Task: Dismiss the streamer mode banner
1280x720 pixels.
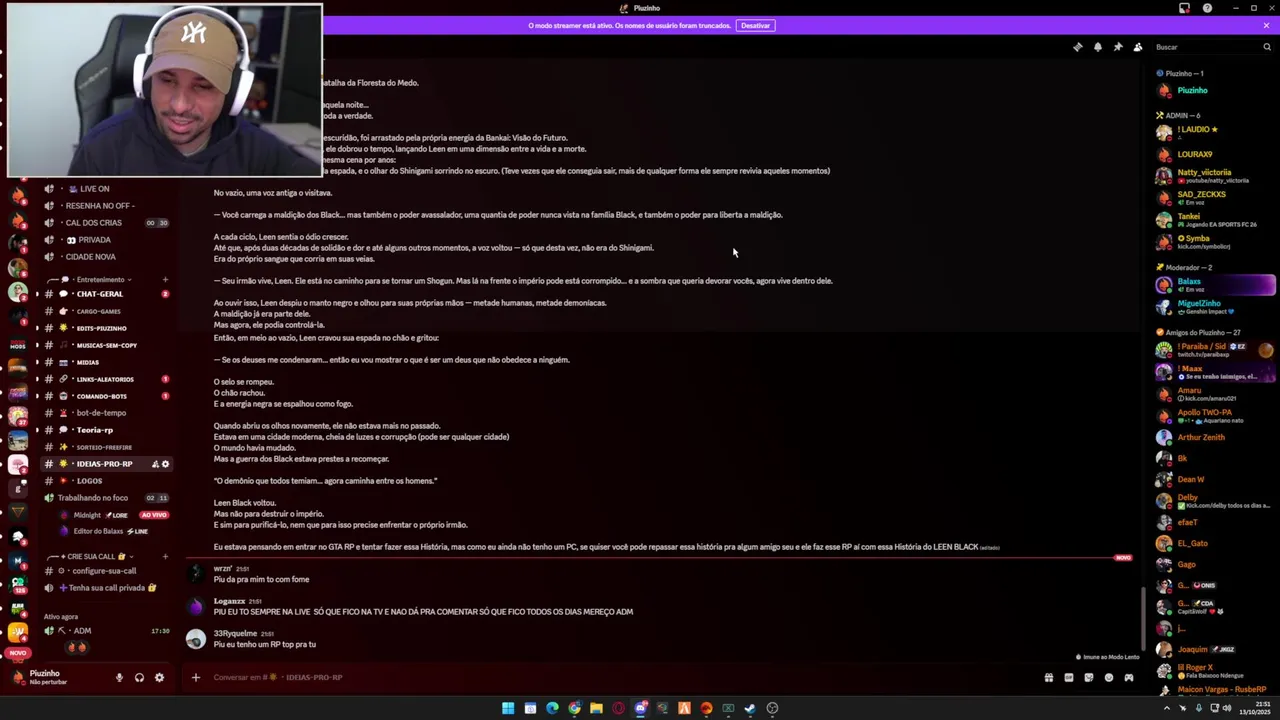Action: [1266, 25]
